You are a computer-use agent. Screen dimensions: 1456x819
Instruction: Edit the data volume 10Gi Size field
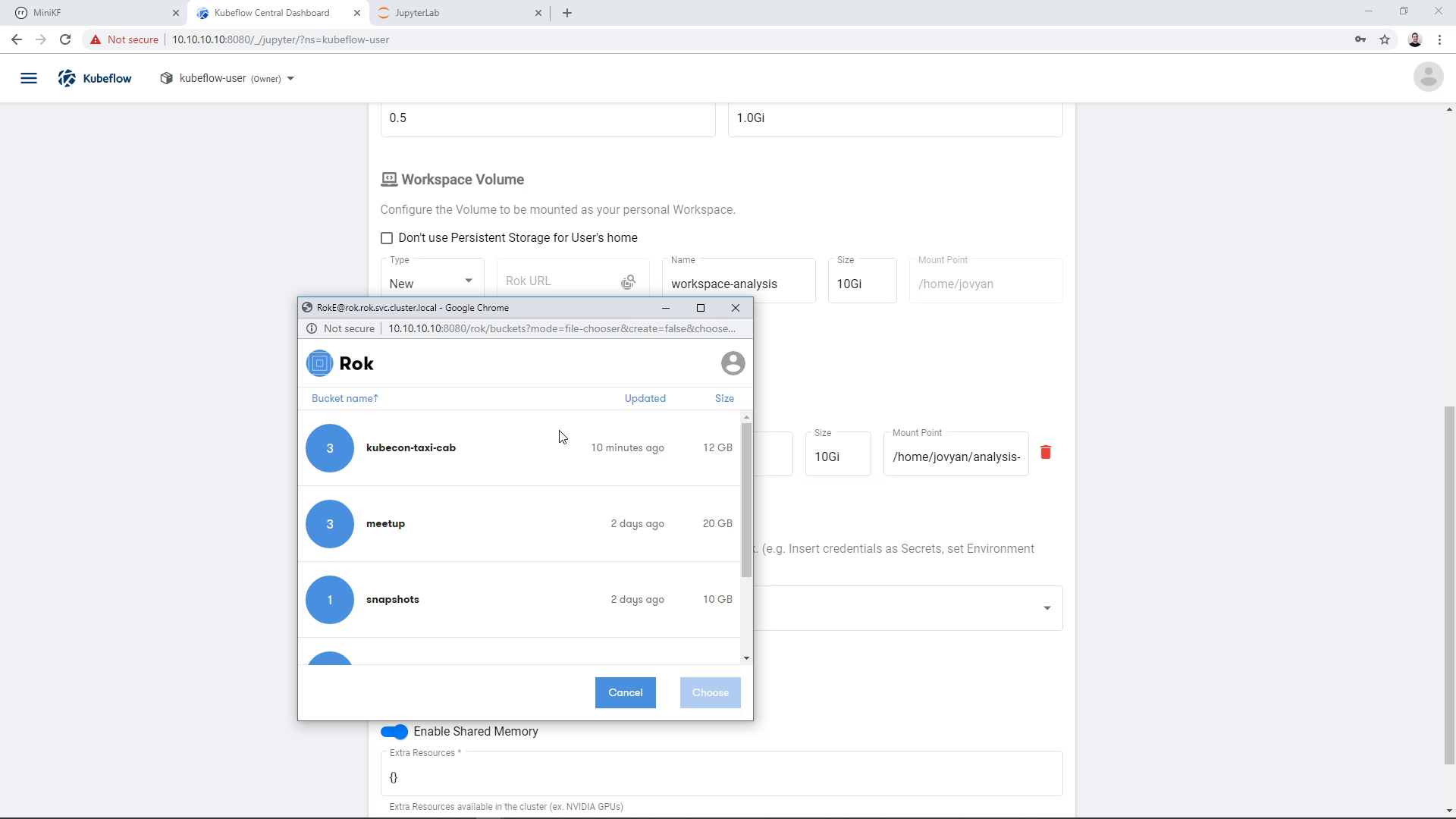point(838,454)
